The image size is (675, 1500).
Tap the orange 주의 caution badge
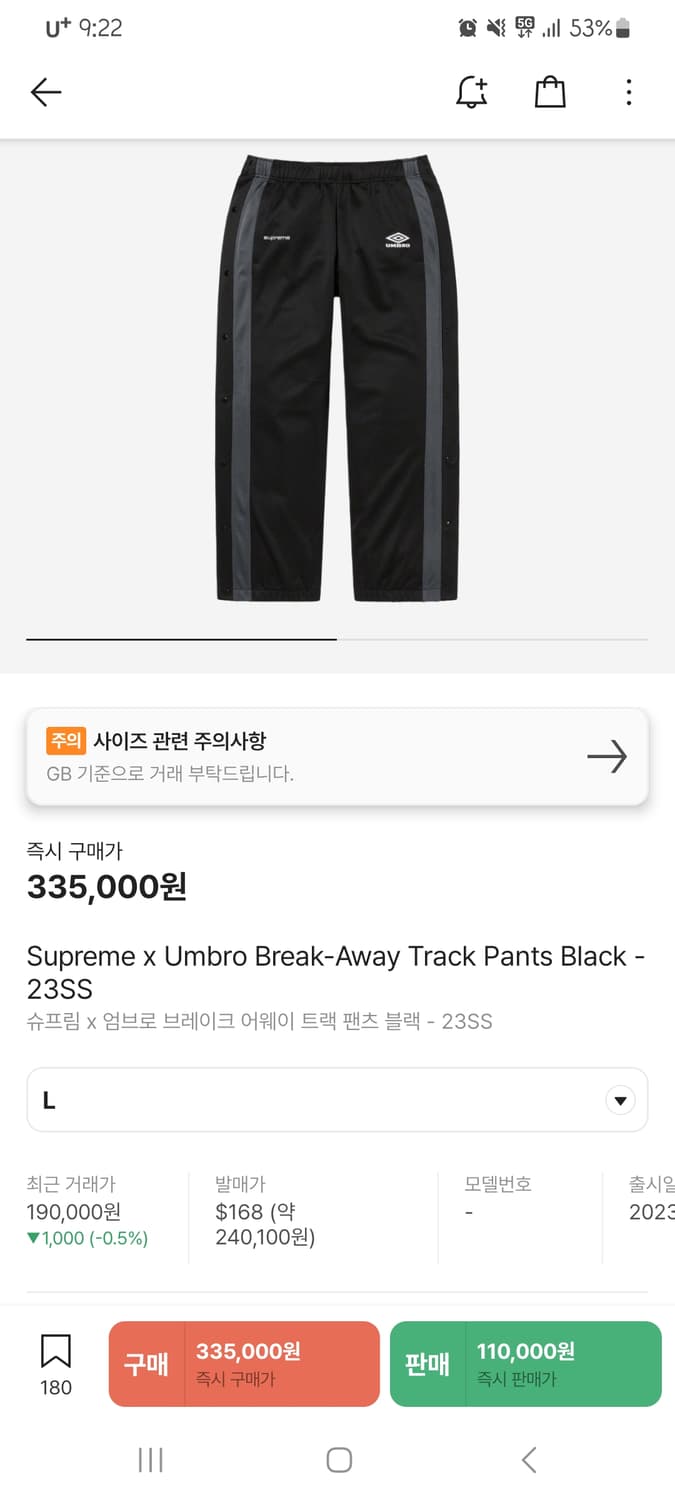(66, 741)
